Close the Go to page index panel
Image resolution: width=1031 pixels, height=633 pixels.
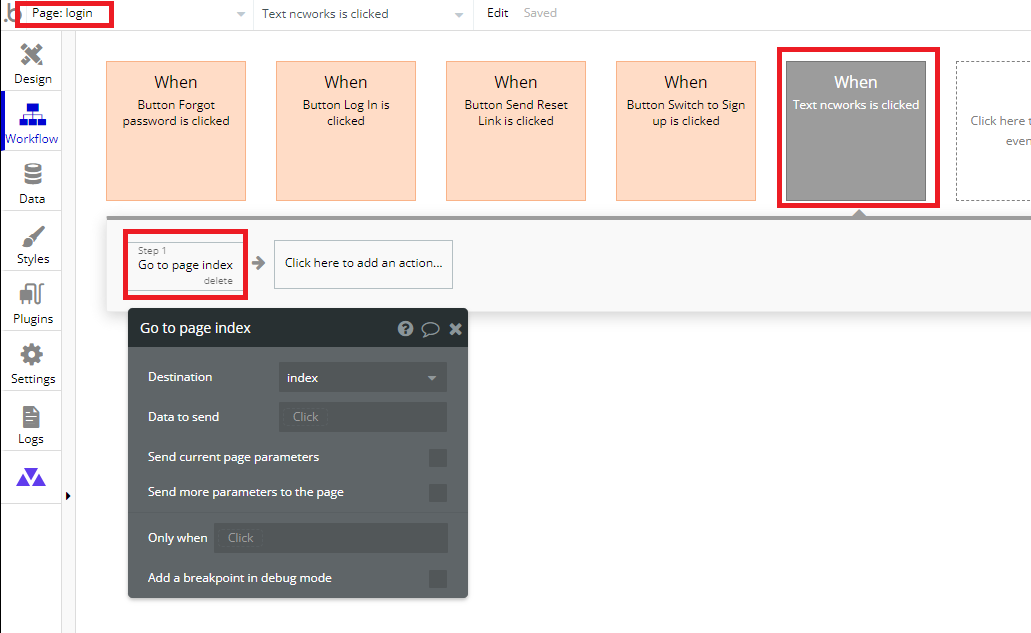coord(455,329)
